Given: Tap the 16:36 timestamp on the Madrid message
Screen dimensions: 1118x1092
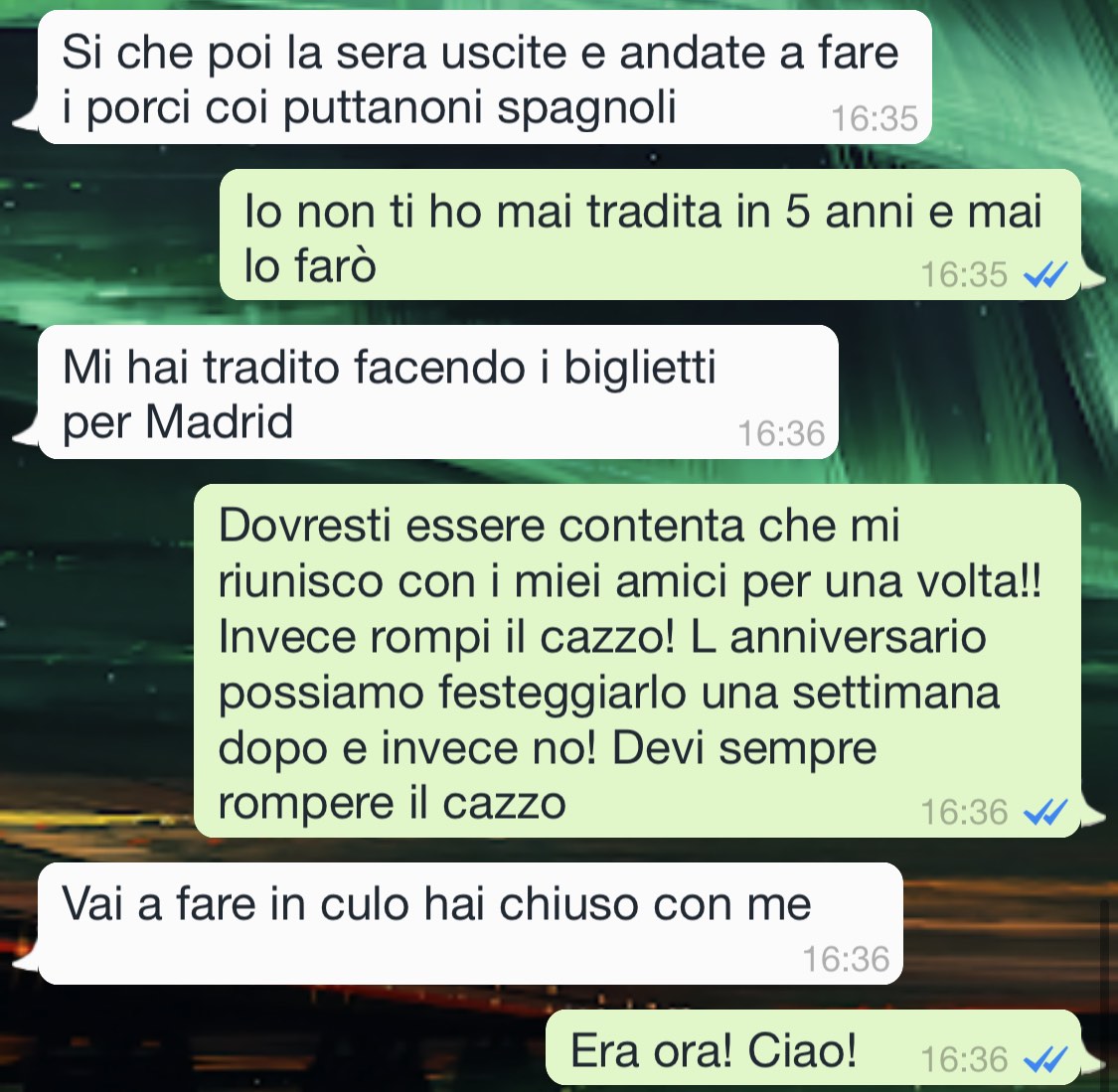Looking at the screenshot, I should click(x=781, y=433).
